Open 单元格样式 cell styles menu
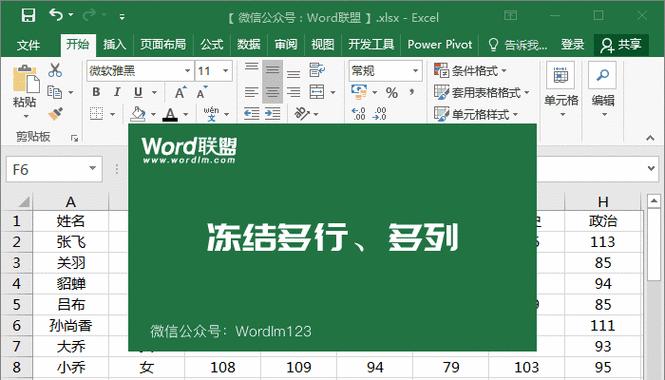The width and height of the screenshot is (665, 380). (x=476, y=114)
